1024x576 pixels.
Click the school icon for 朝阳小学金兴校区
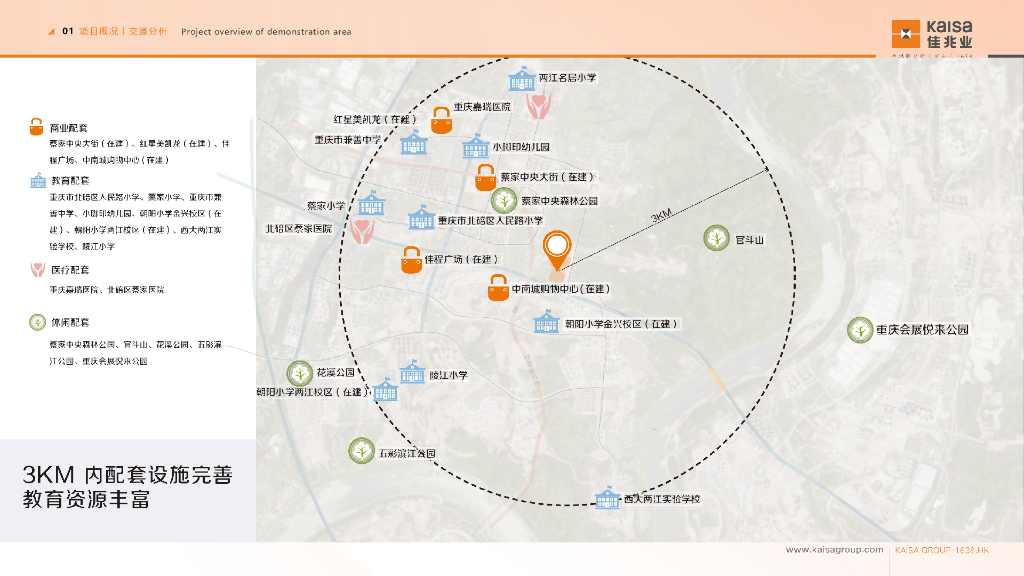pos(547,321)
